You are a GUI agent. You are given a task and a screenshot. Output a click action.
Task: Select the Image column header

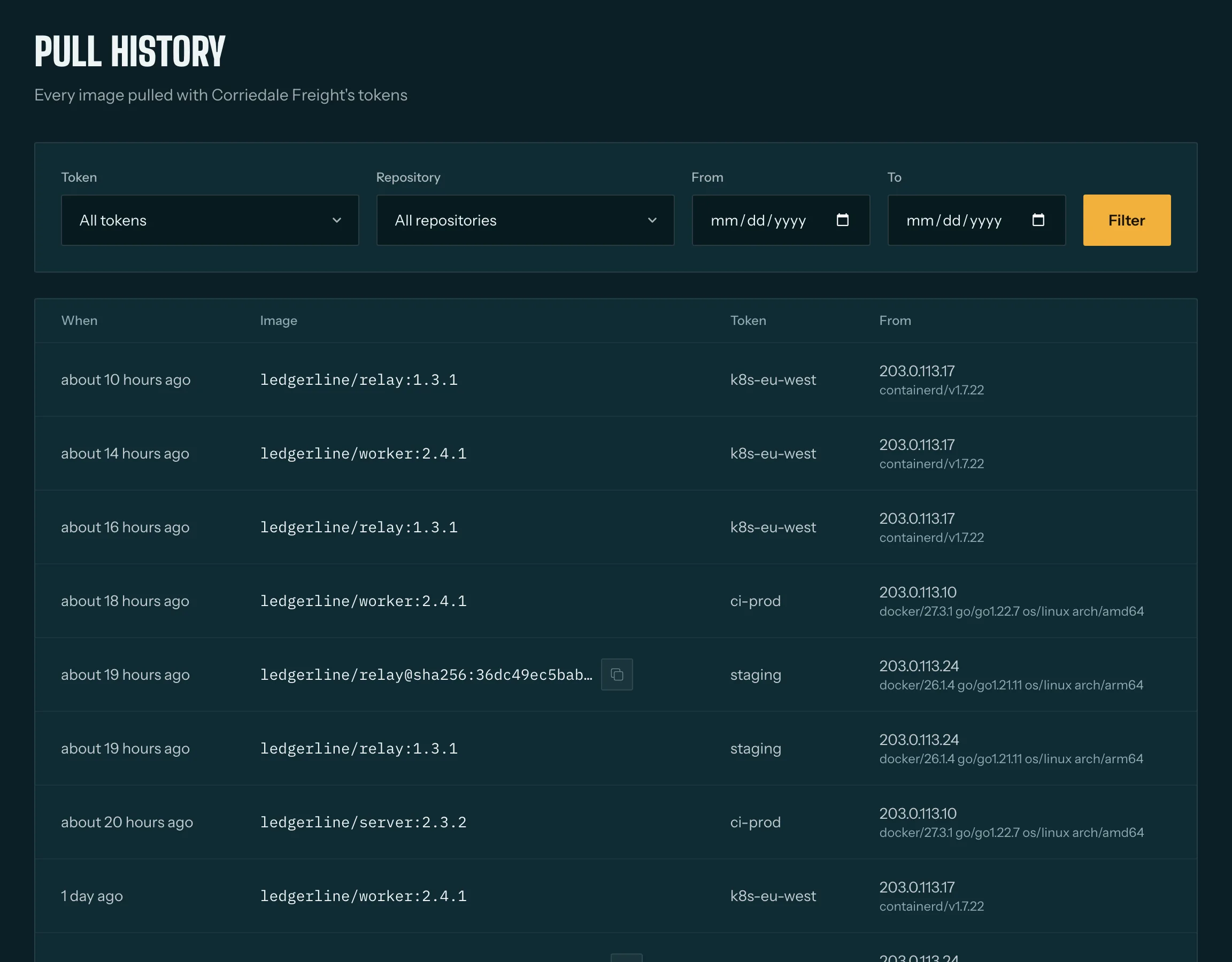278,320
